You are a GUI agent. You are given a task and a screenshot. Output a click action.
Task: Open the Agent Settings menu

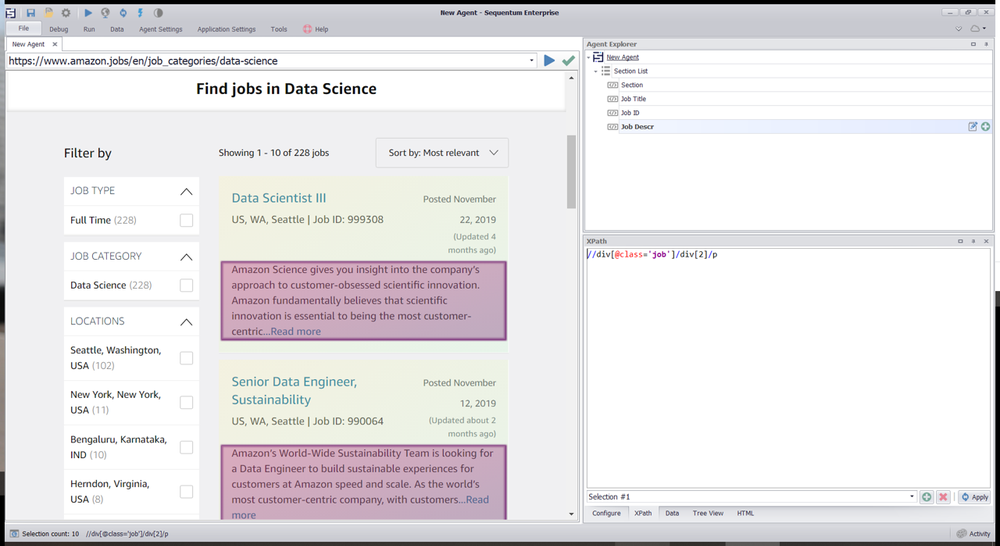161,29
